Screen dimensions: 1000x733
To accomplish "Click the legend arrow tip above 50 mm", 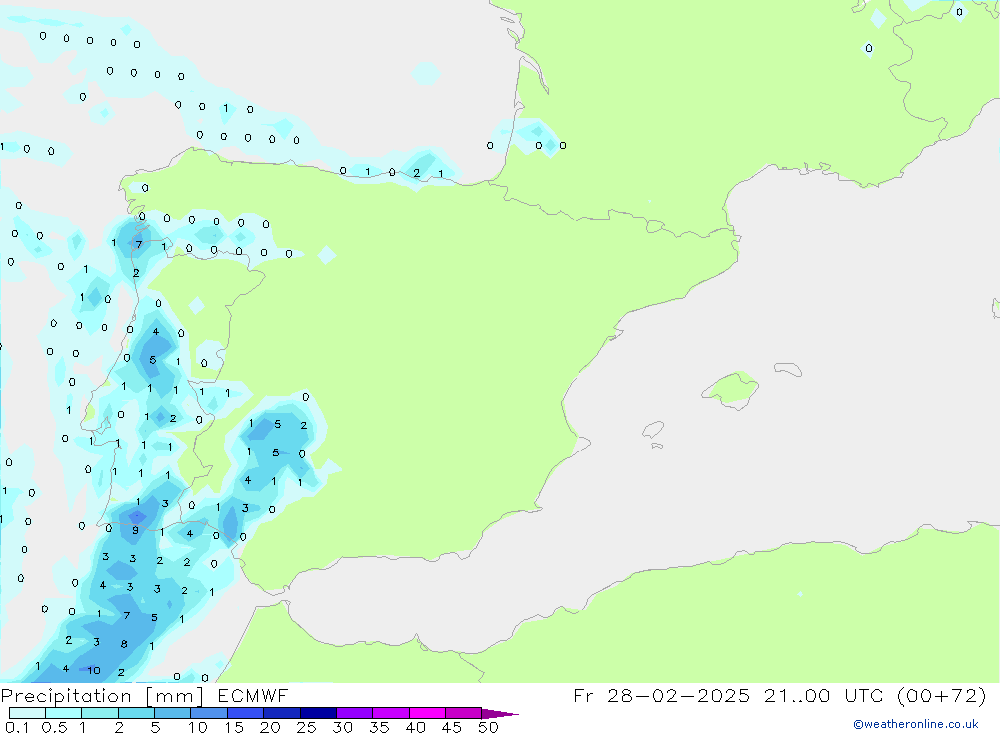I will coord(500,714).
